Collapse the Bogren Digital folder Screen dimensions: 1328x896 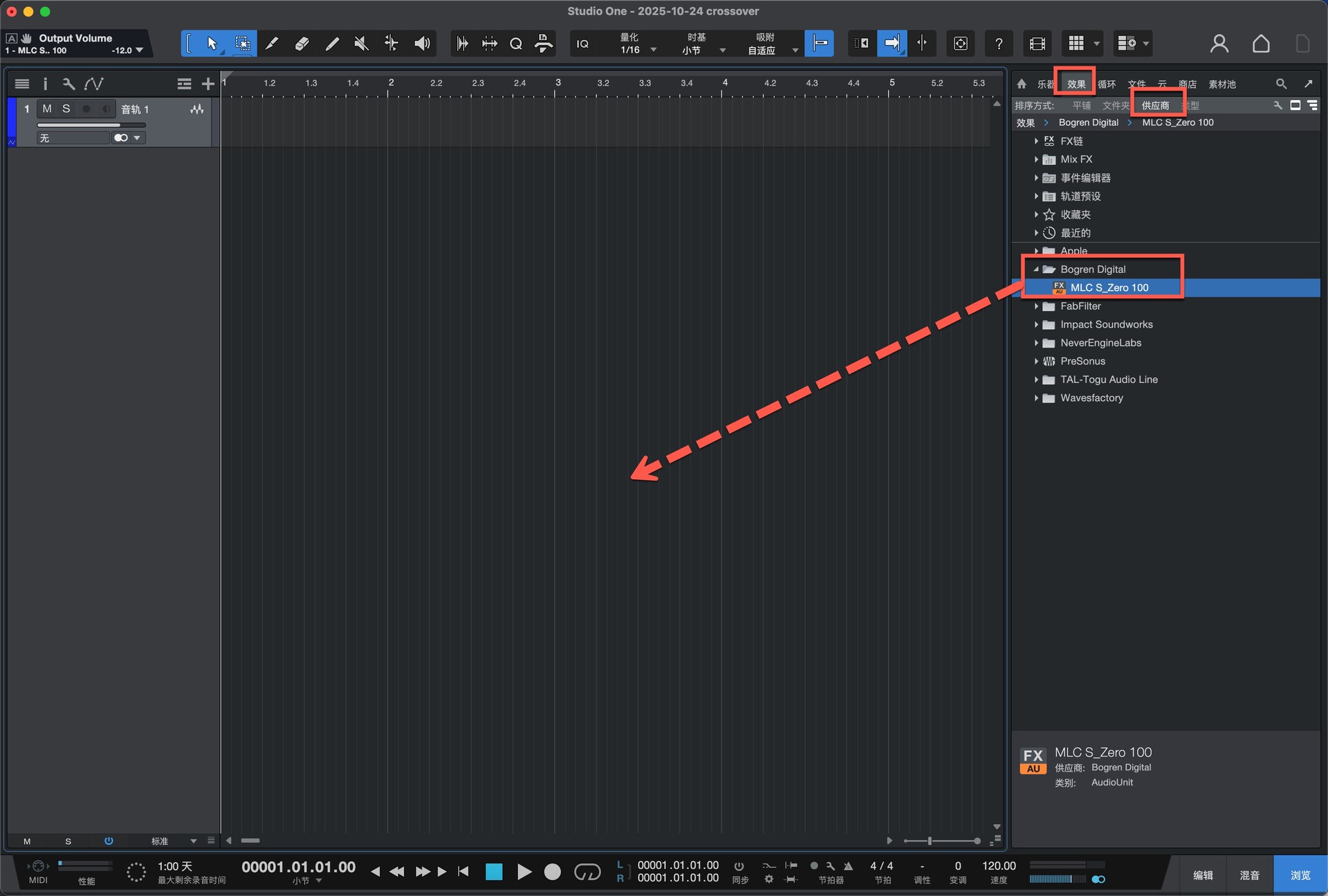(1036, 269)
